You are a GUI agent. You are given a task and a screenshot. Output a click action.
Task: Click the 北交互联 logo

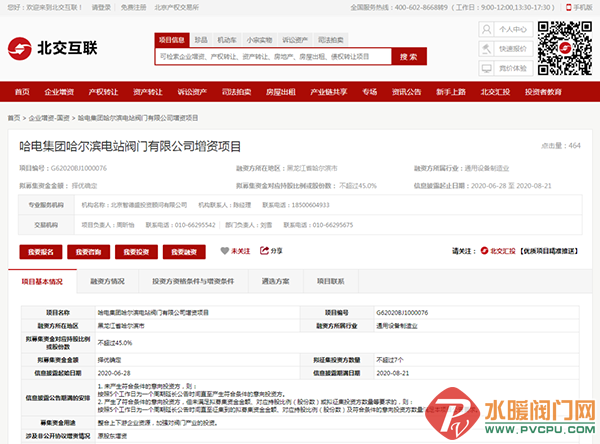tap(52, 49)
